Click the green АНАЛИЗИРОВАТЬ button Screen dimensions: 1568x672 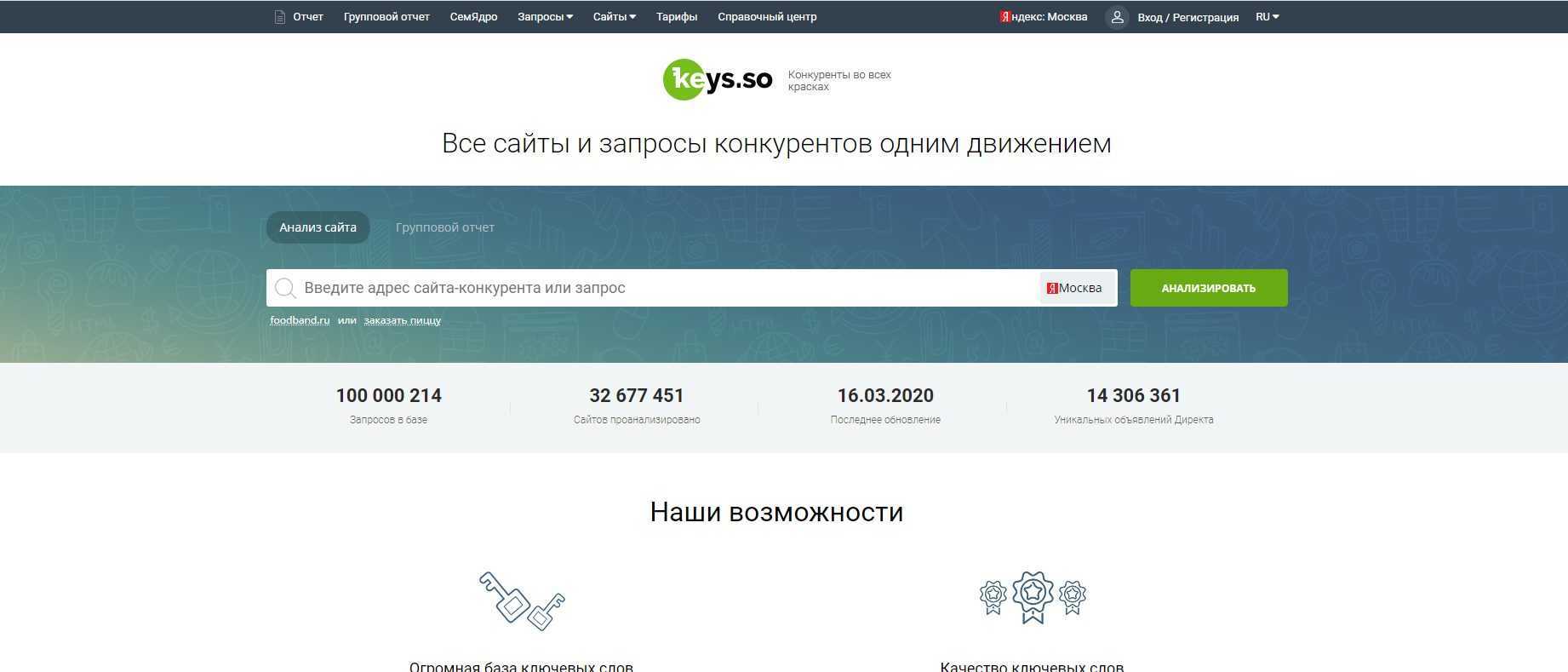click(1209, 288)
